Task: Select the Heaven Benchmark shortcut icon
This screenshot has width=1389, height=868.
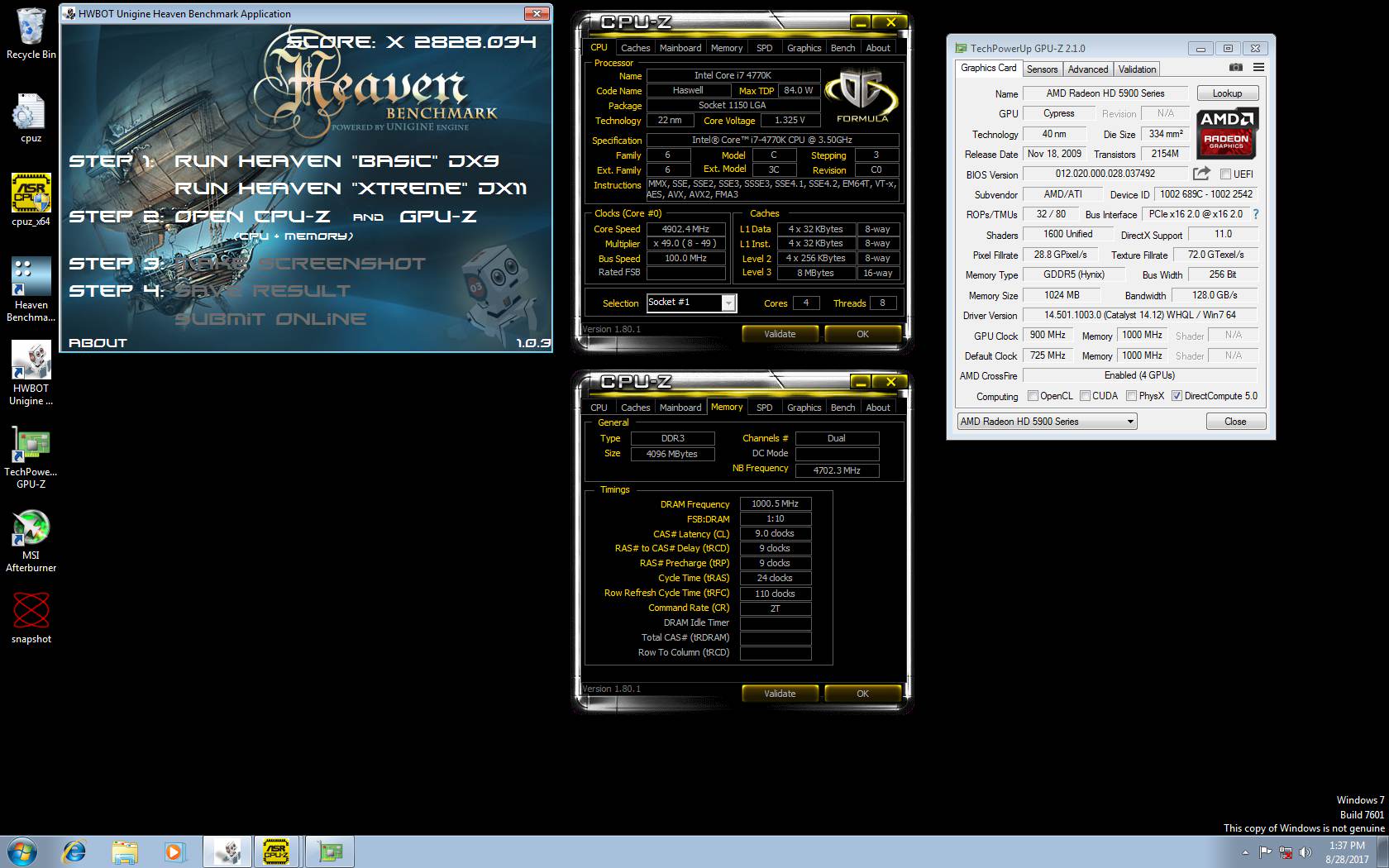Action: [x=31, y=289]
